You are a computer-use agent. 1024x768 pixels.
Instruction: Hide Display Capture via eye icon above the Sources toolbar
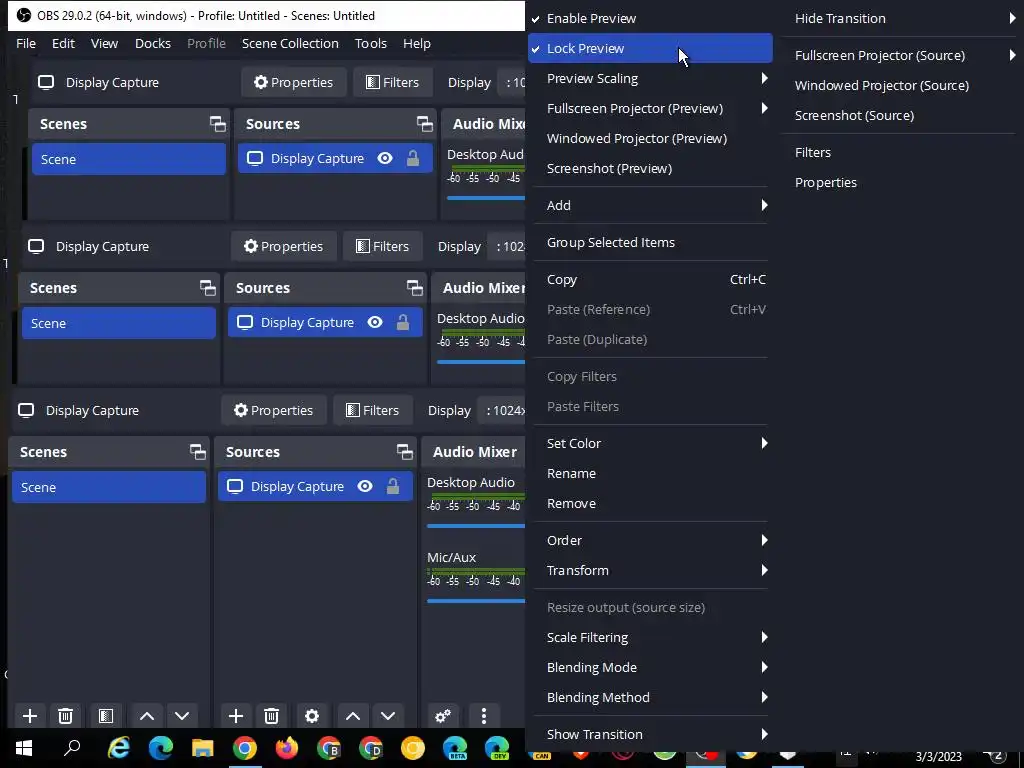pyautogui.click(x=365, y=487)
